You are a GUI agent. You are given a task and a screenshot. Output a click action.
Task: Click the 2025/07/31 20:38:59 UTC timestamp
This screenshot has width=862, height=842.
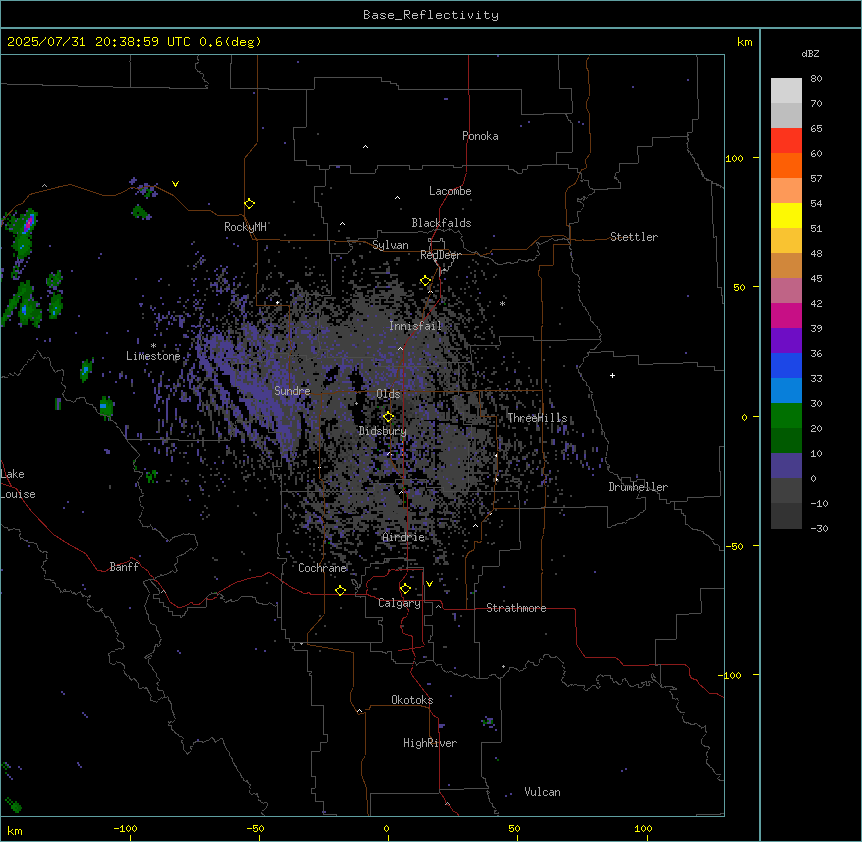click(99, 42)
